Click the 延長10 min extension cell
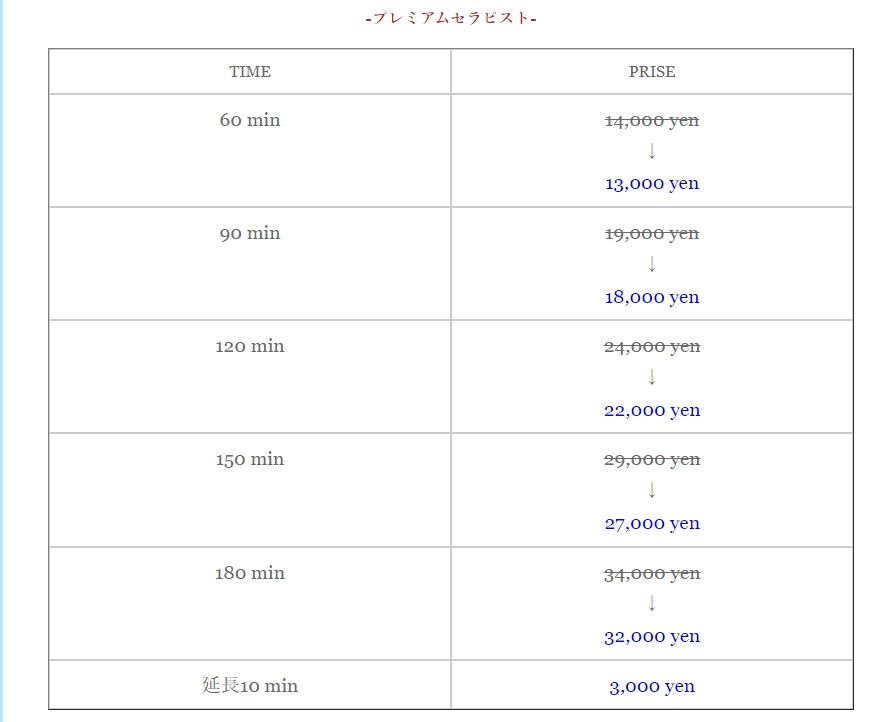Image resolution: width=891 pixels, height=722 pixels. click(x=250, y=685)
